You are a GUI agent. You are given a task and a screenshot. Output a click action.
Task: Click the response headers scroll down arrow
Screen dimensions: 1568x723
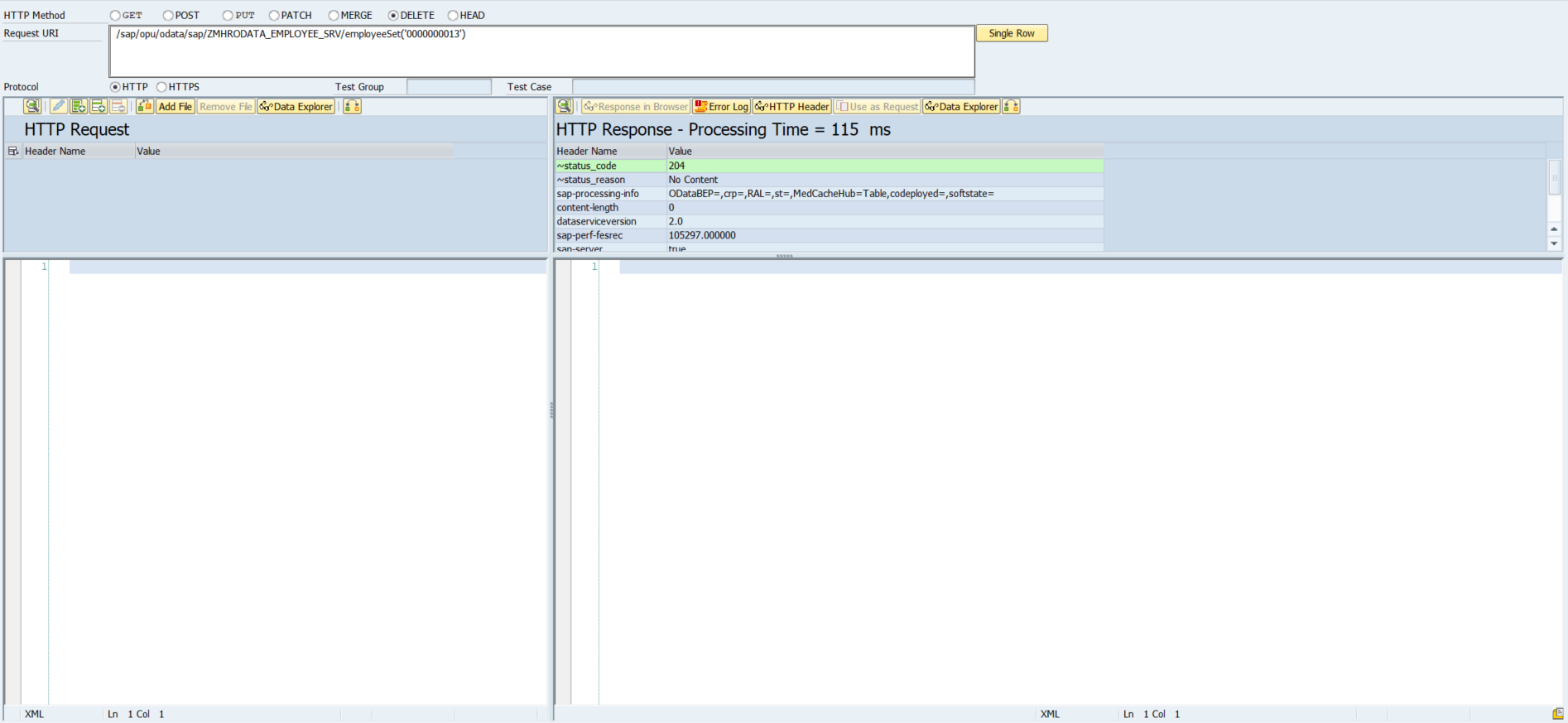point(1554,243)
